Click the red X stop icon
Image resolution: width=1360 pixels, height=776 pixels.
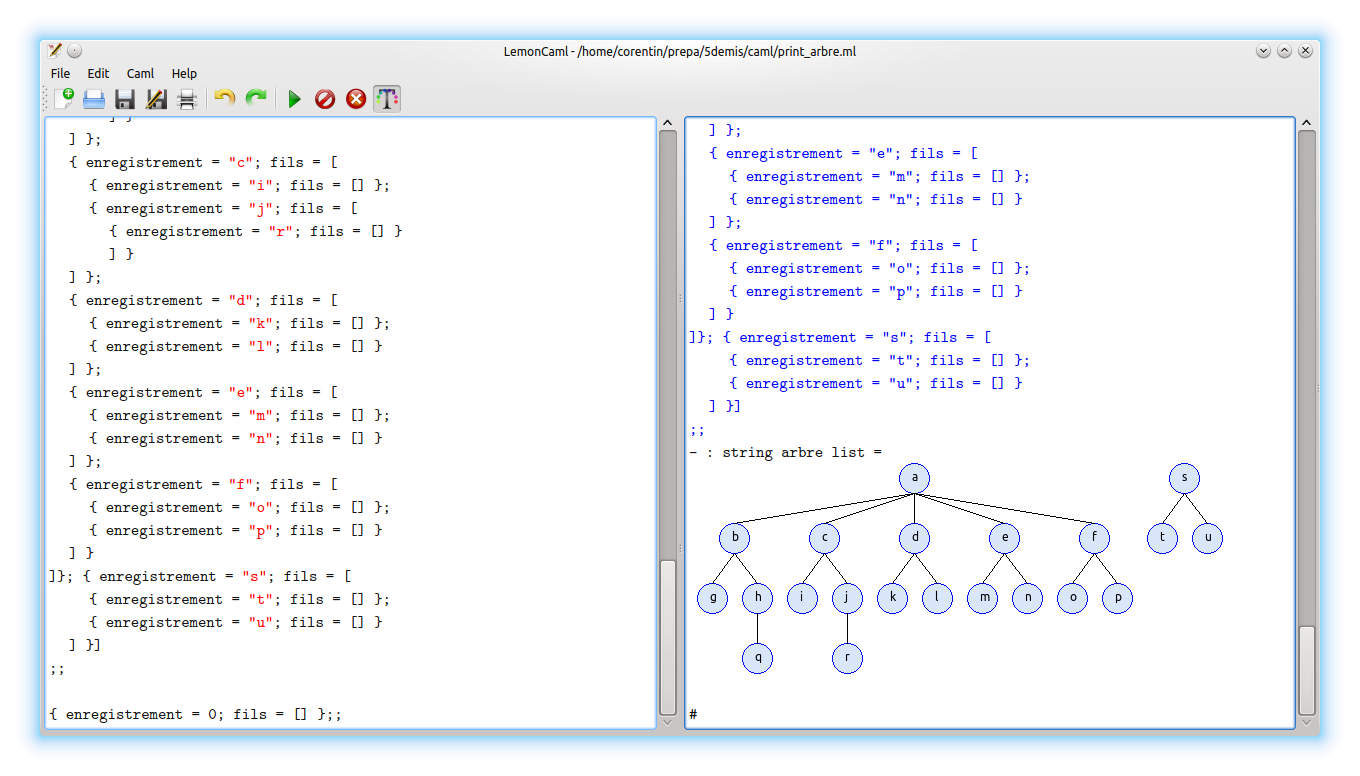356,99
